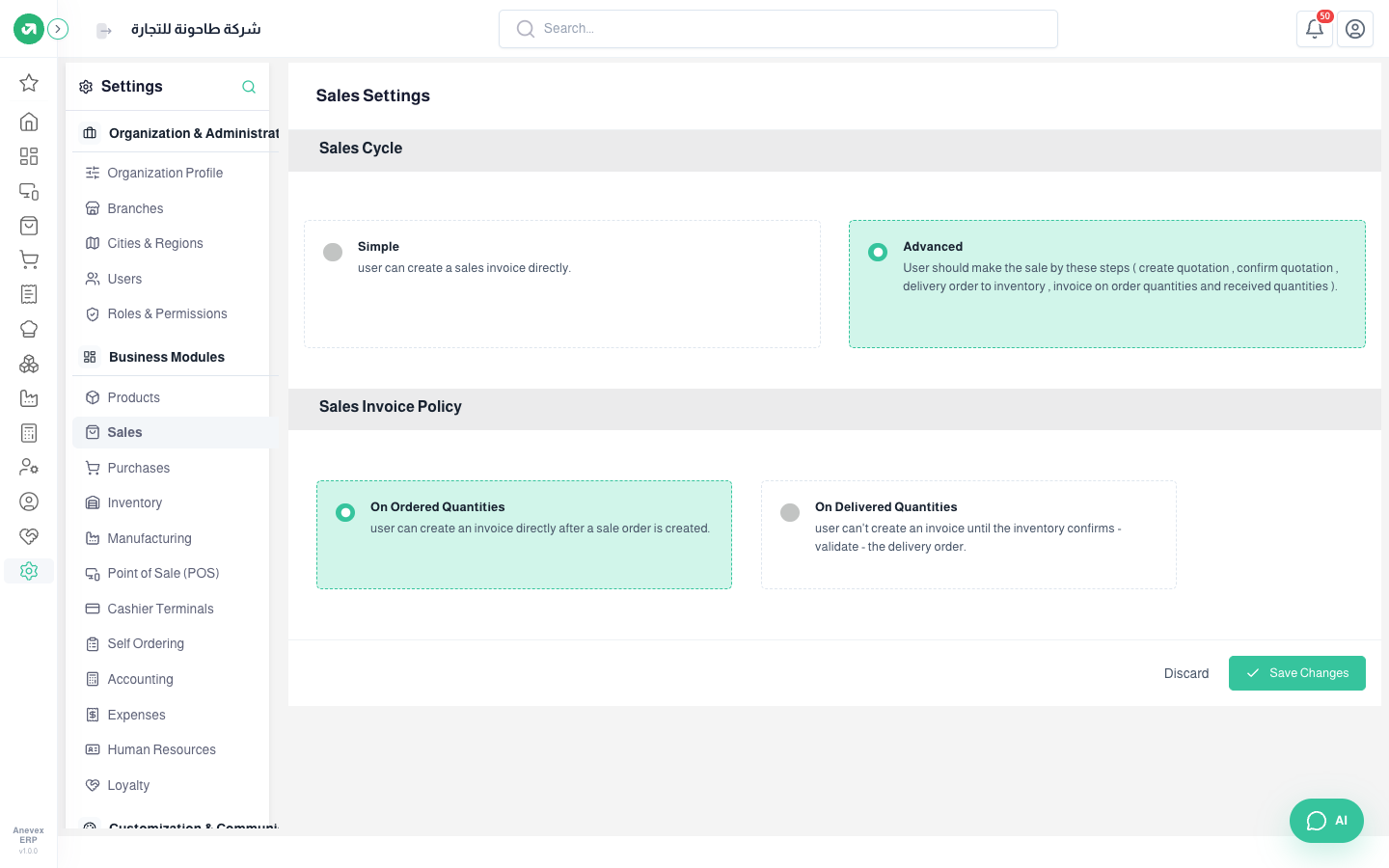Open the calculator accounting icon in rail
This screenshot has height=868, width=1389.
tap(29, 433)
